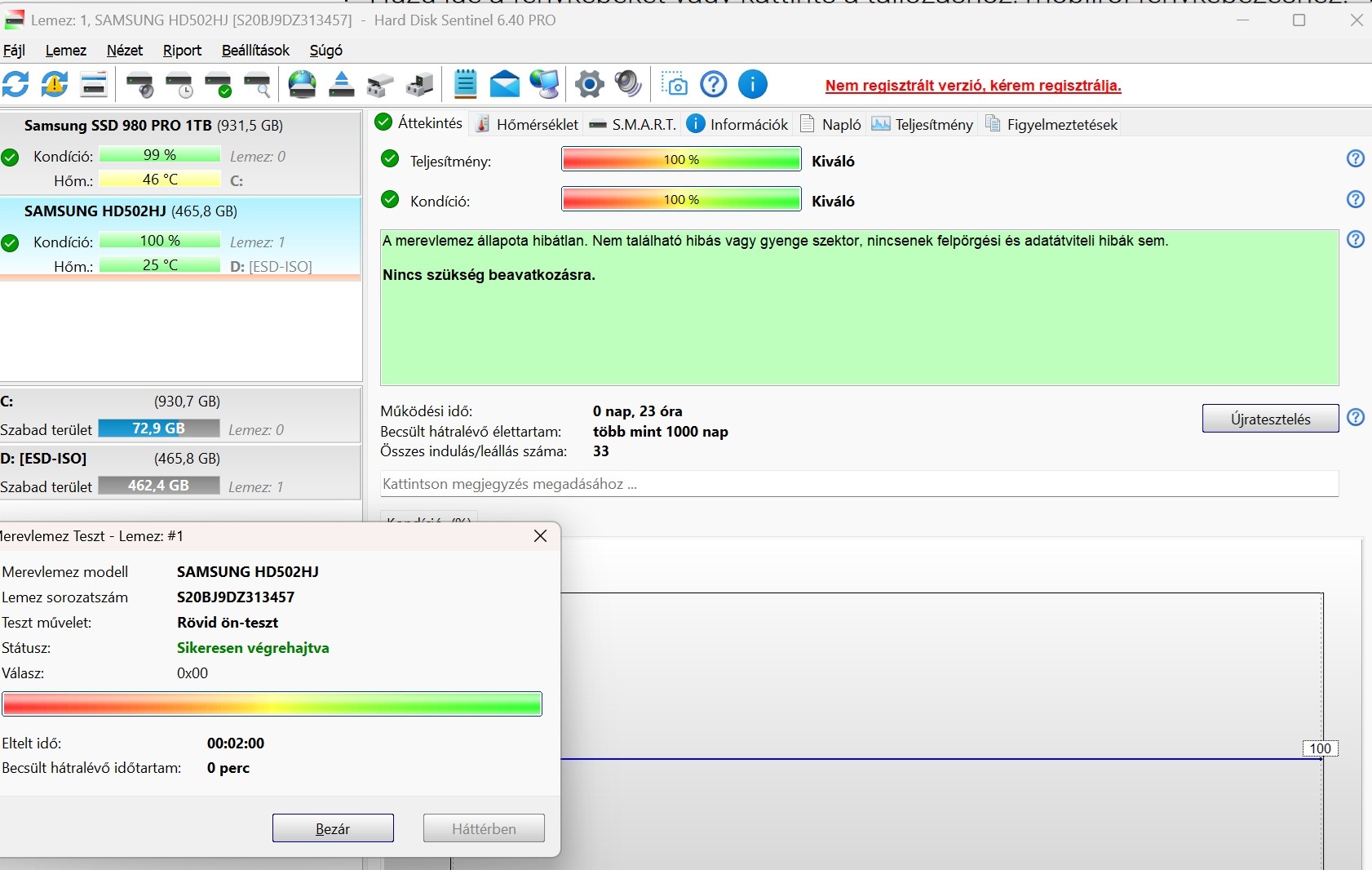Screen dimensions: 1372x870
Task: Click the help icon beside the status text box
Action: pyautogui.click(x=1356, y=239)
